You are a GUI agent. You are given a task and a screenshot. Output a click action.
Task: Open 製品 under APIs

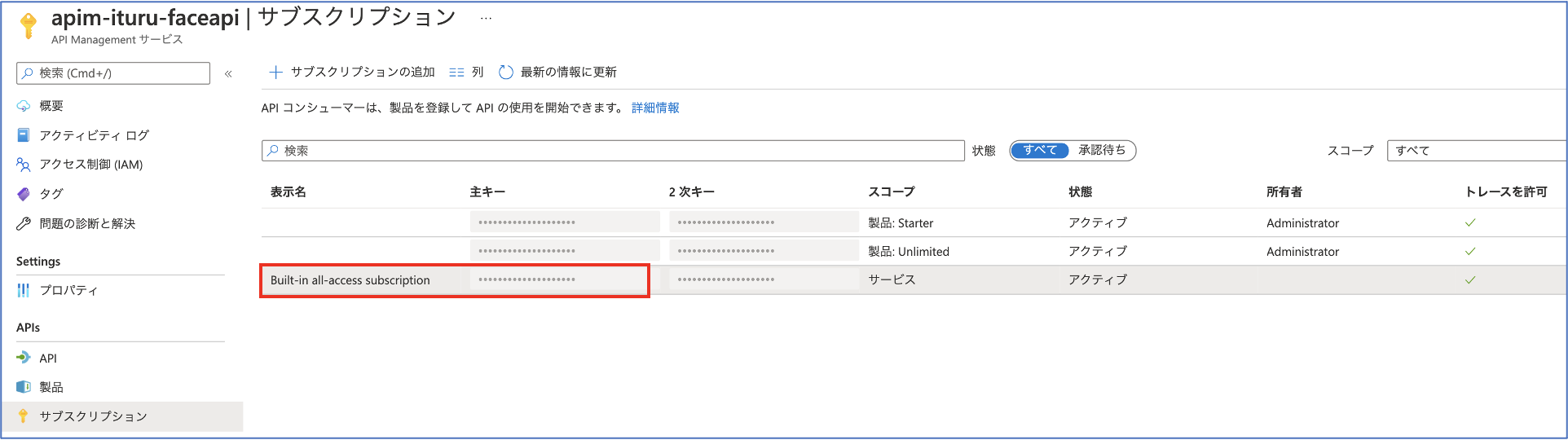coord(51,387)
